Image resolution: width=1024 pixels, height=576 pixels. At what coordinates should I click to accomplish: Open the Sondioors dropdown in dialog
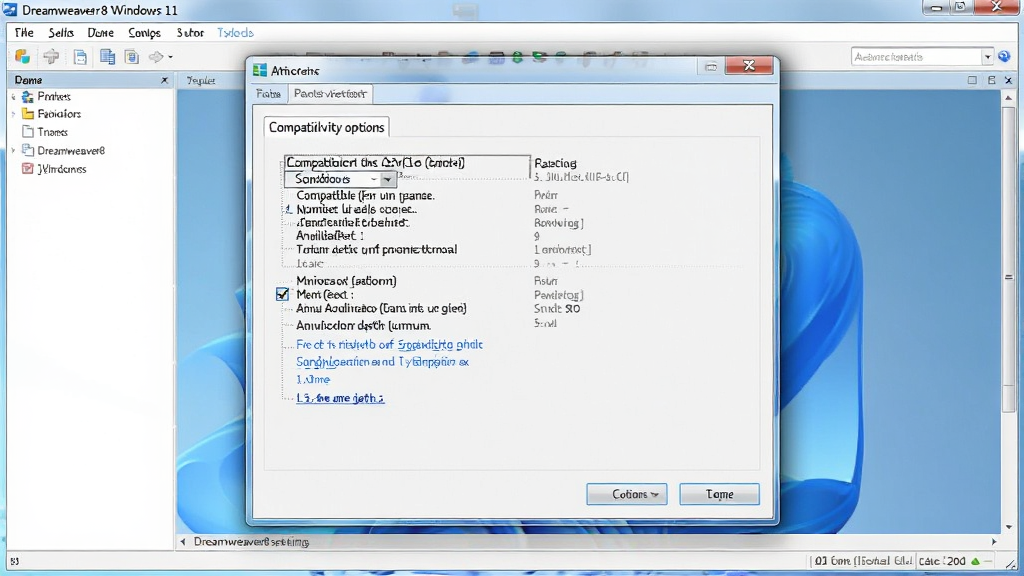click(387, 179)
